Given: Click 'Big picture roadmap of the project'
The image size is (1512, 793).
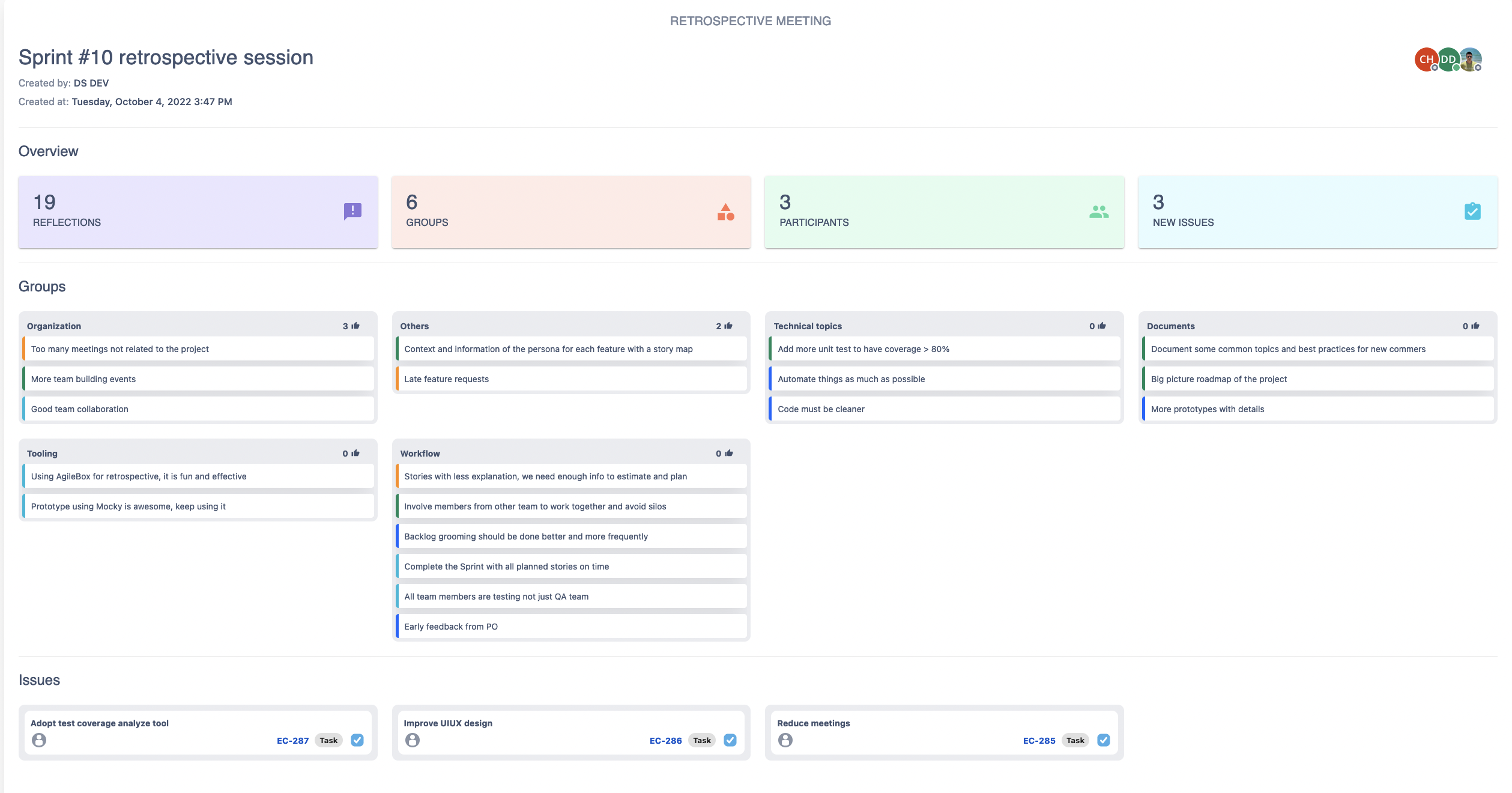Looking at the screenshot, I should click(1318, 379).
